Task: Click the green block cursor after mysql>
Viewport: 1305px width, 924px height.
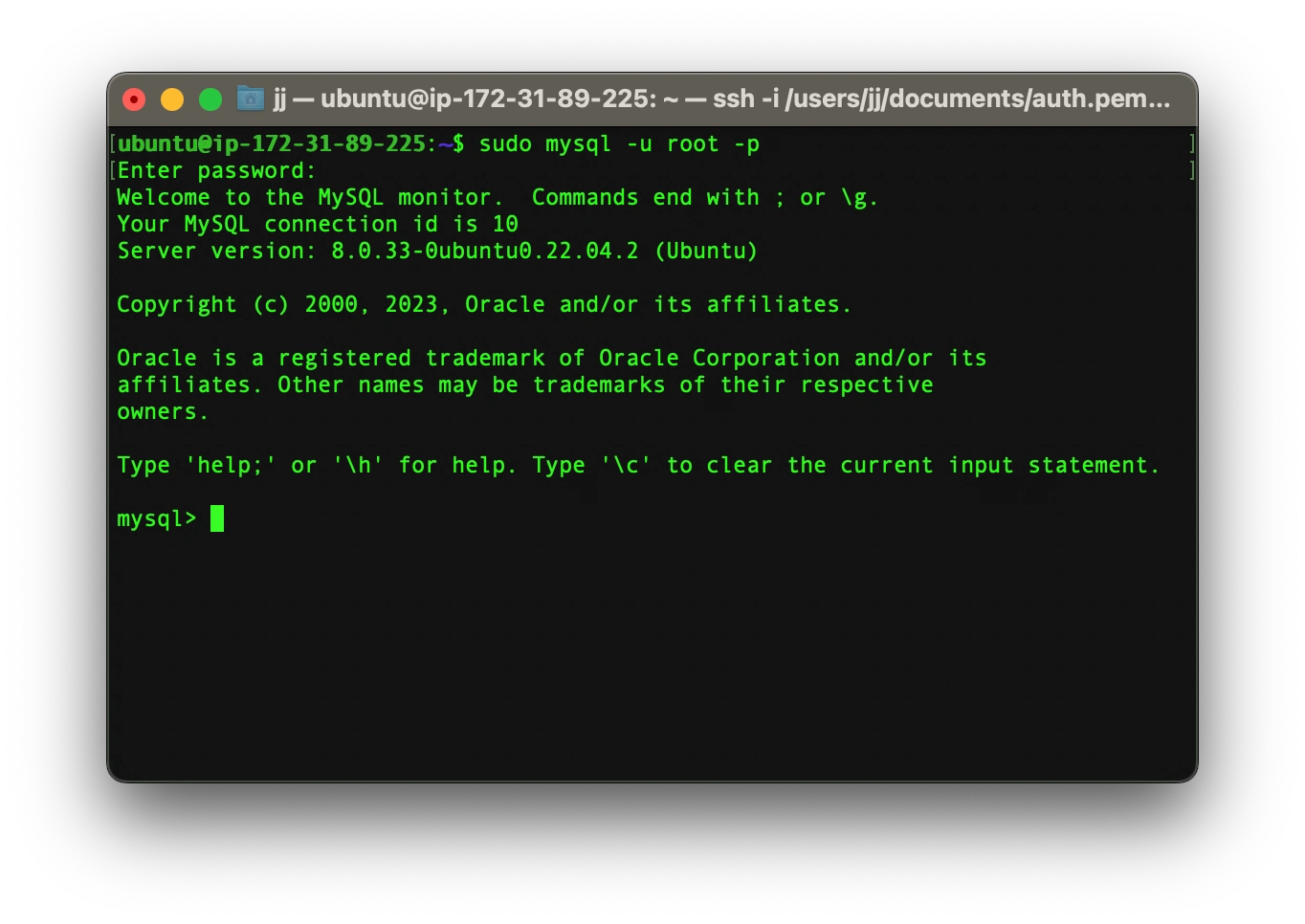Action: (217, 518)
